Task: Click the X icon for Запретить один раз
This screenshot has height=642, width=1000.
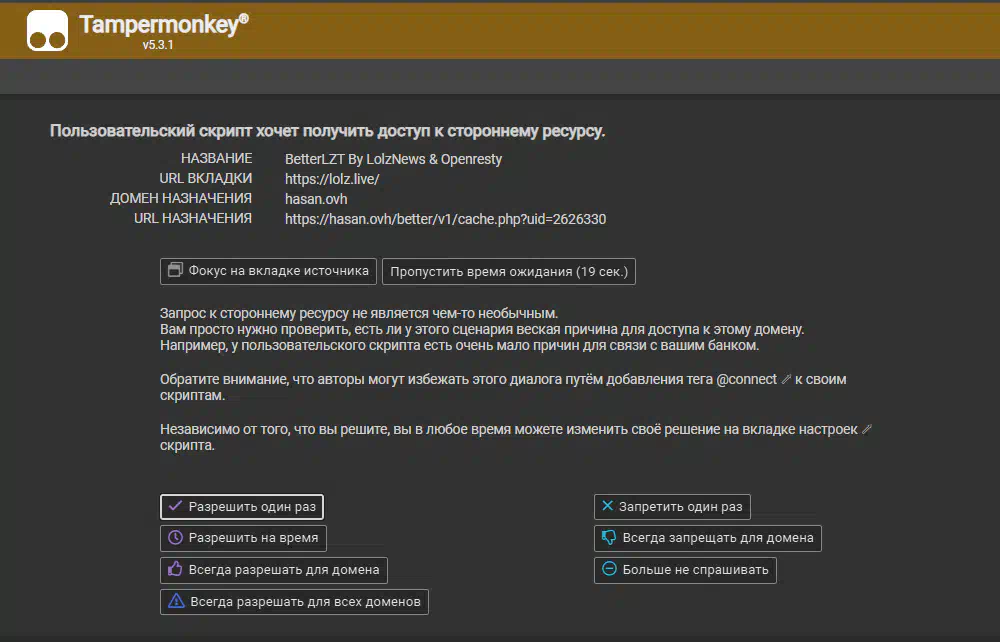Action: (x=607, y=507)
